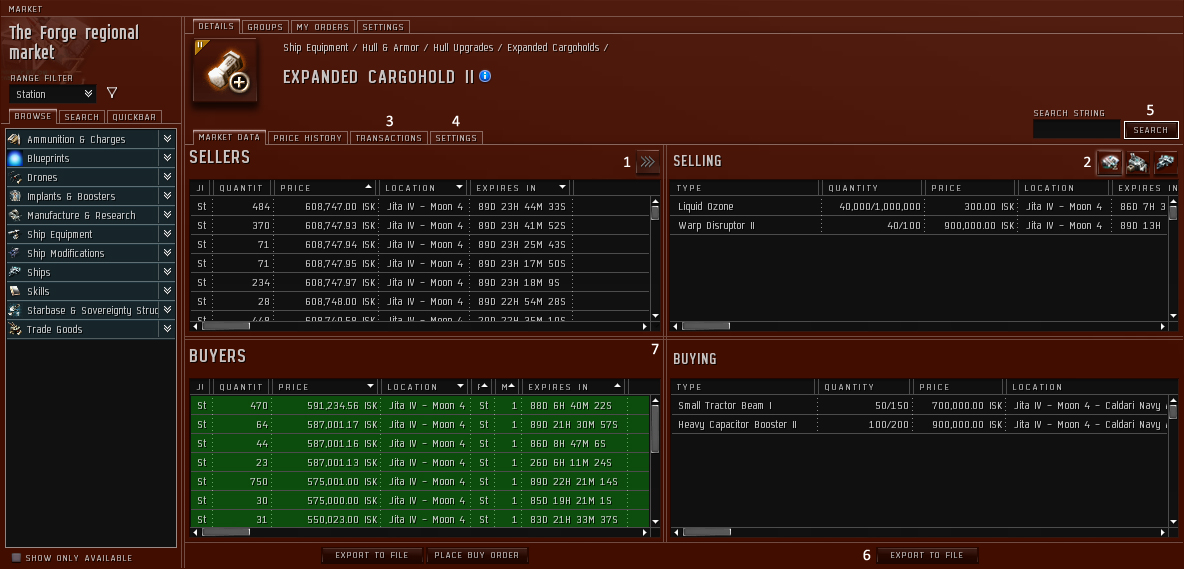Click the blue Blueprints category icon
Image resolution: width=1184 pixels, height=569 pixels.
coord(15,158)
